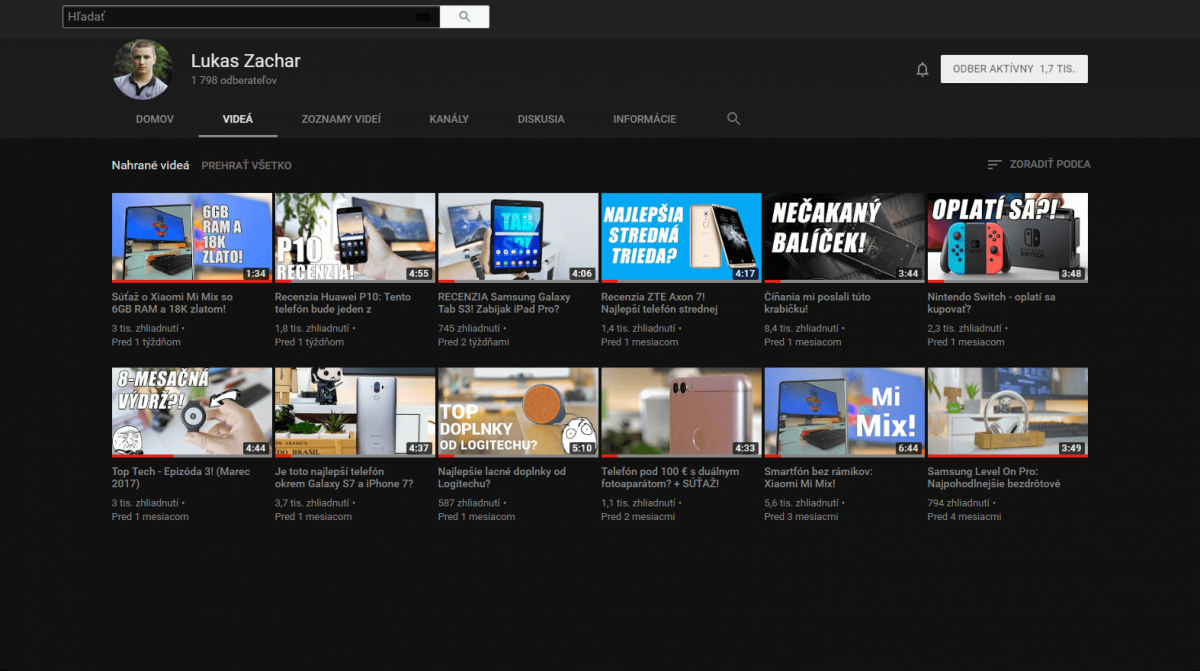Open the channel search magnifier icon
This screenshot has height=671, width=1200.
click(733, 119)
